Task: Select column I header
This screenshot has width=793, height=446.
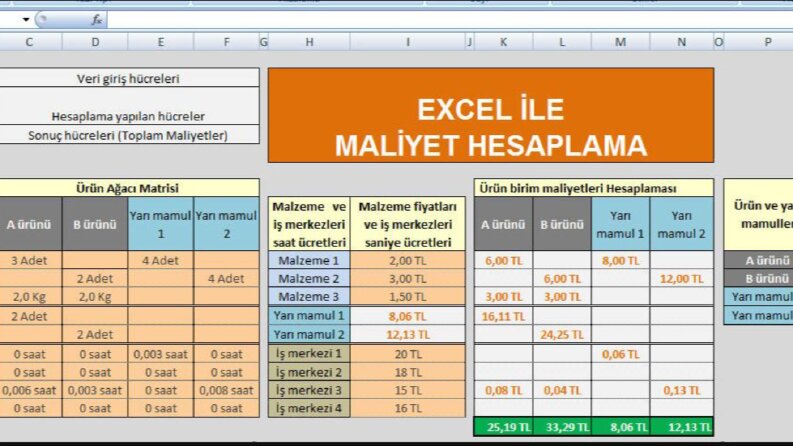Action: [x=408, y=42]
